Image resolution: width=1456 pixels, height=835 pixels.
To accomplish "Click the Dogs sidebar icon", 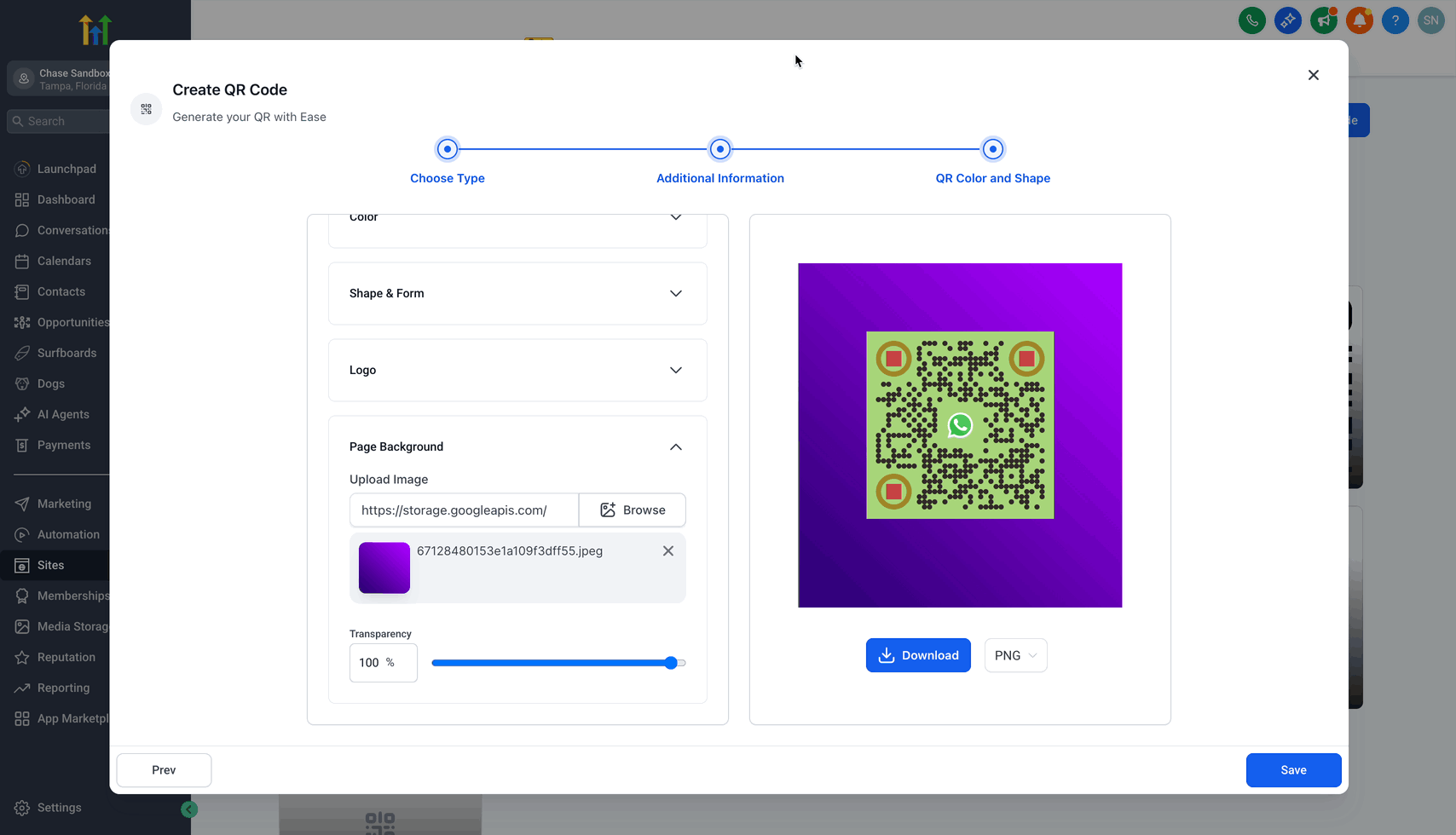I will click(x=22, y=383).
